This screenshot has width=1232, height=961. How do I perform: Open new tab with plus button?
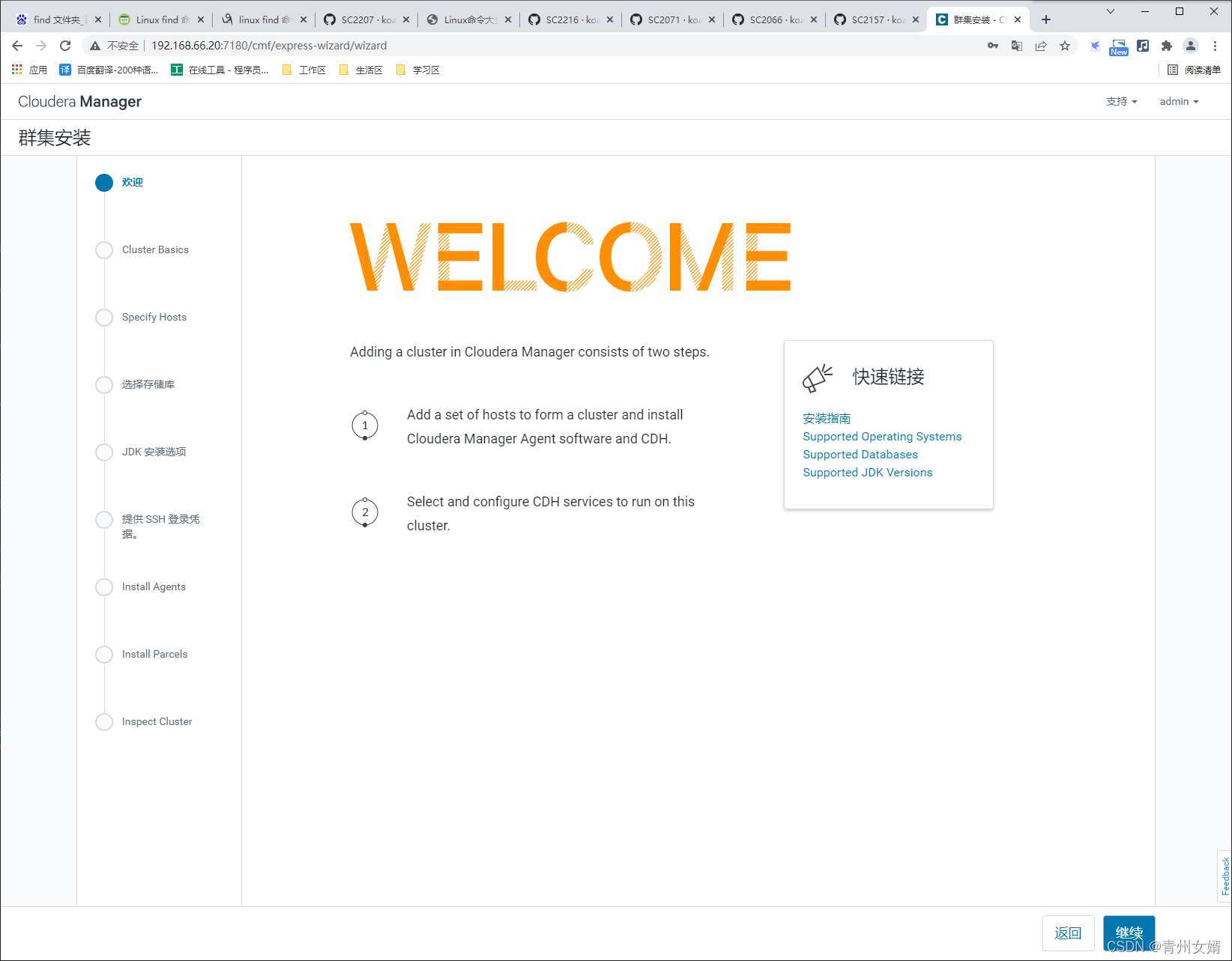click(x=1046, y=19)
